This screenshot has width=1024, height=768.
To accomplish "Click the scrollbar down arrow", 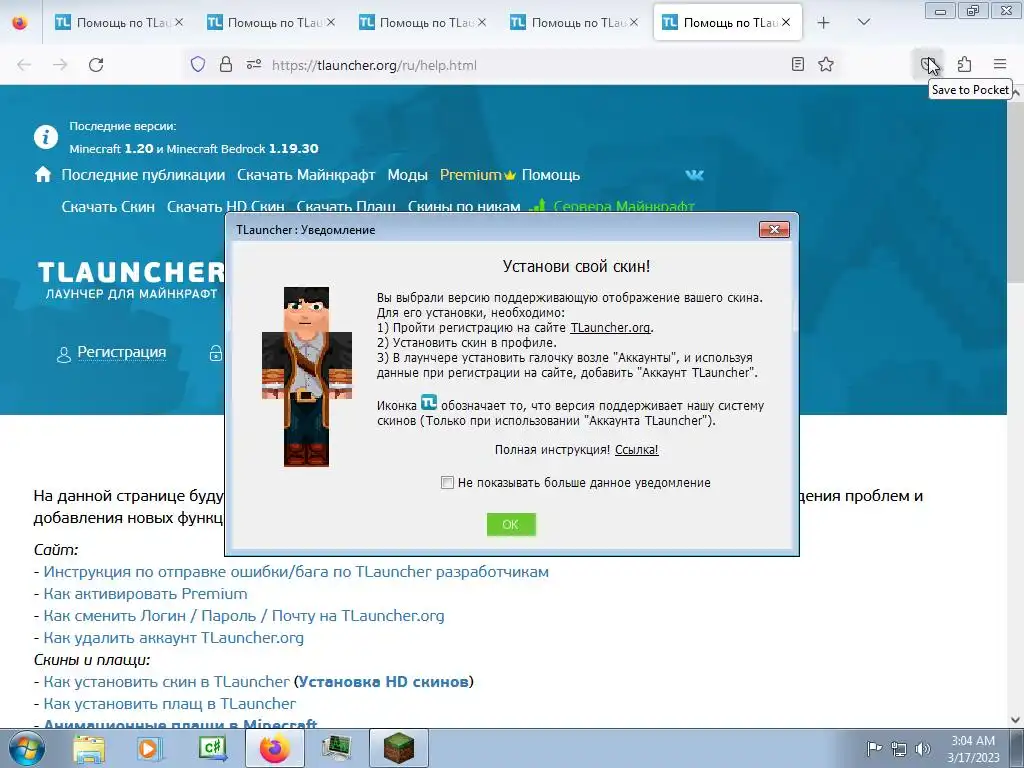I will (1016, 720).
